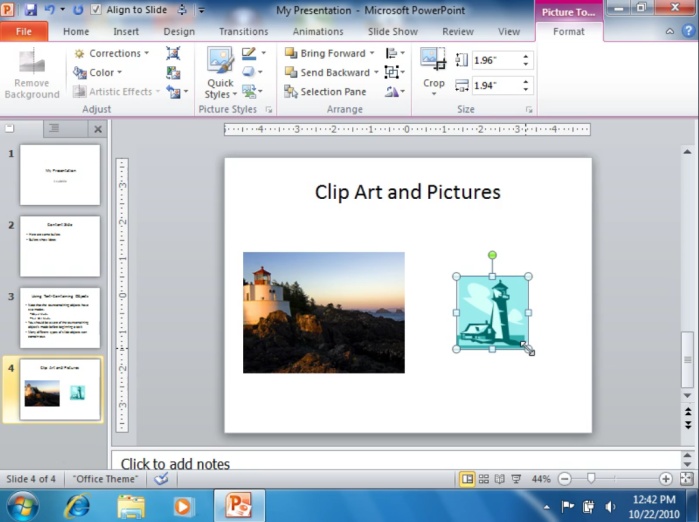Click the zoom slider handle
The height and width of the screenshot is (522, 699).
coord(591,479)
